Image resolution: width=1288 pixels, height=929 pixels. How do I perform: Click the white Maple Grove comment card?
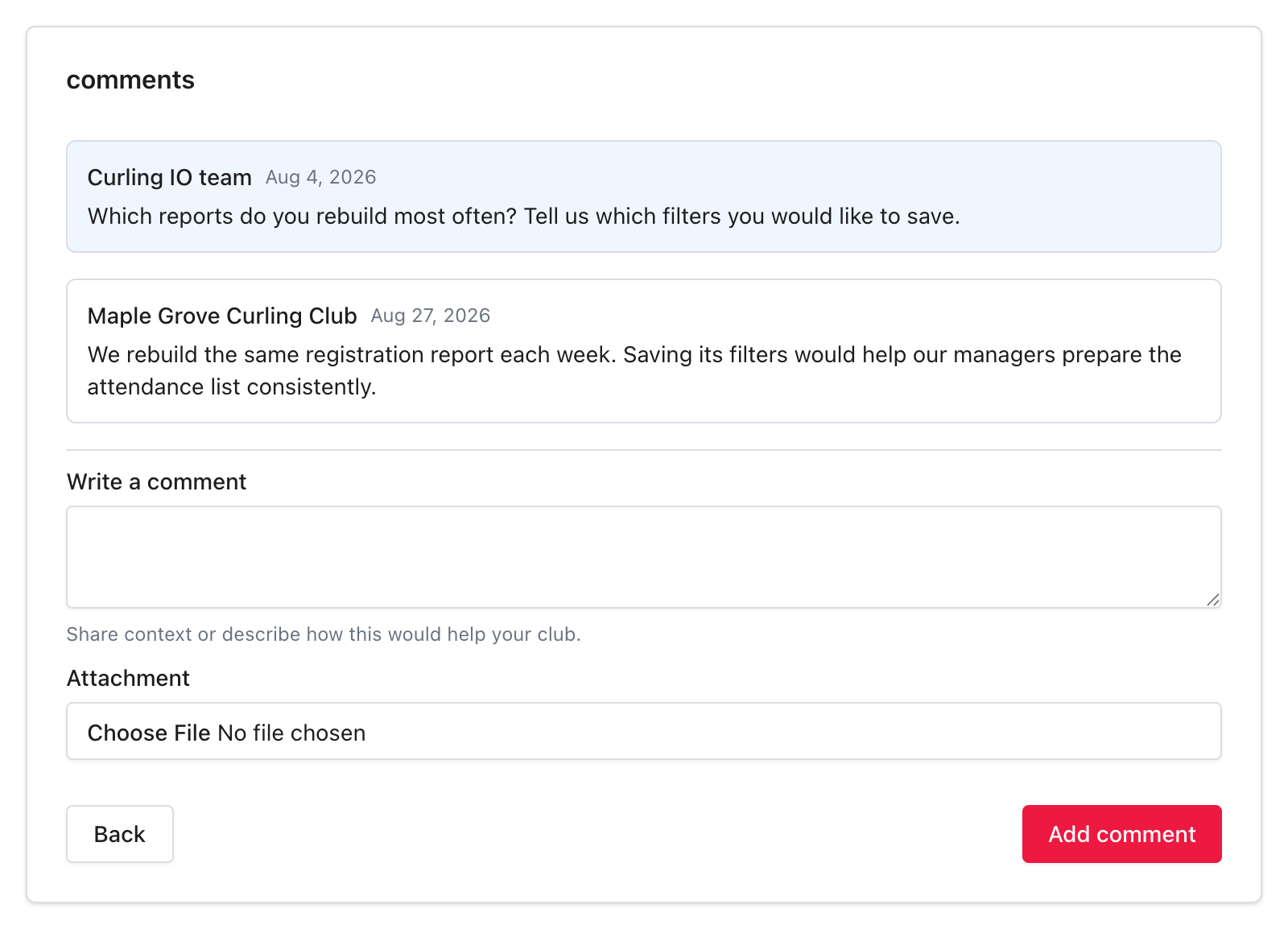click(x=644, y=351)
